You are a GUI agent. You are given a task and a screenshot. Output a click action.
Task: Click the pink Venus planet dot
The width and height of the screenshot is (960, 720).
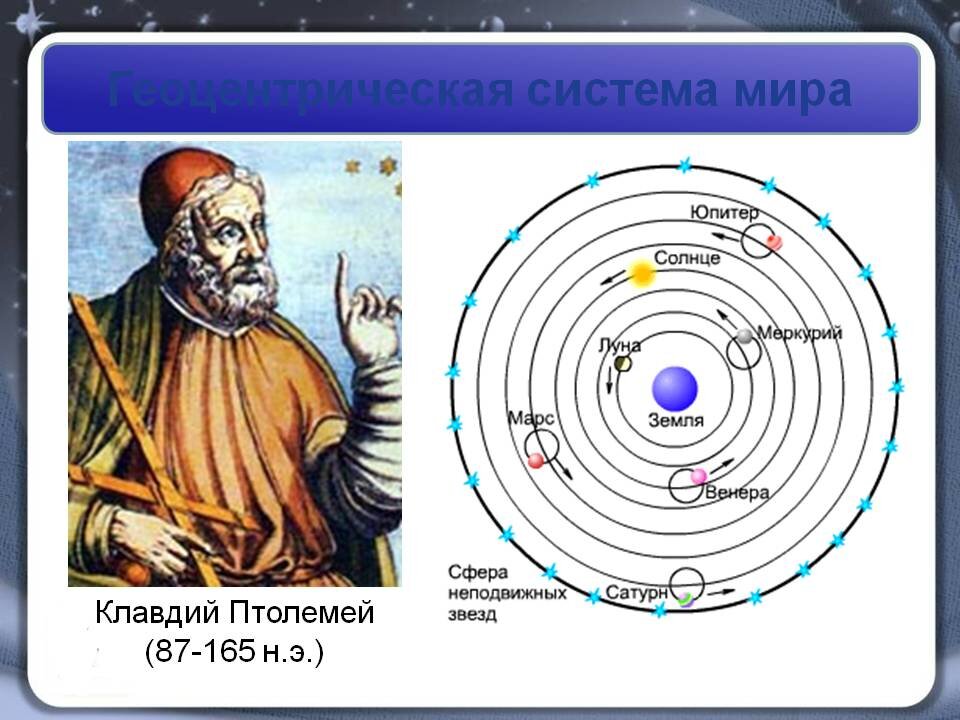(x=699, y=476)
